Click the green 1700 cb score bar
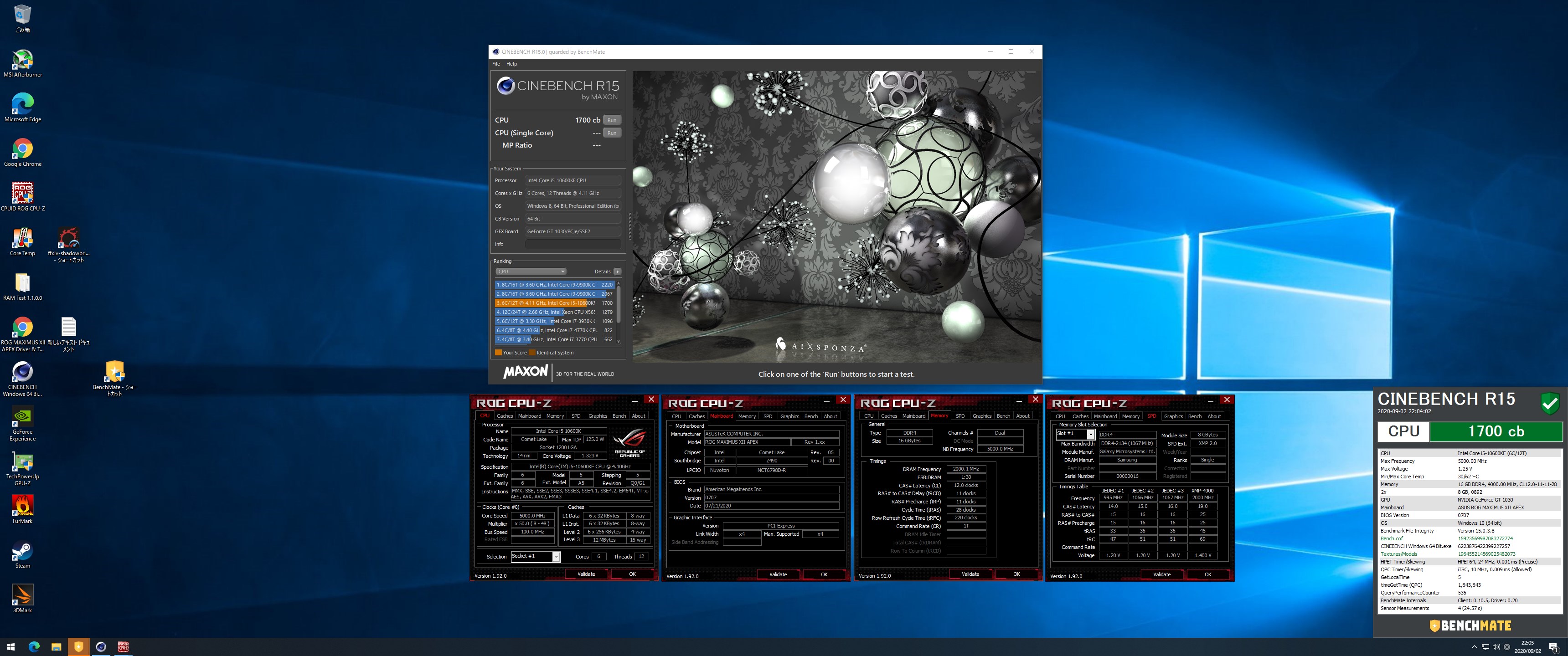Screen dimensions: 1568x656 [1496, 431]
